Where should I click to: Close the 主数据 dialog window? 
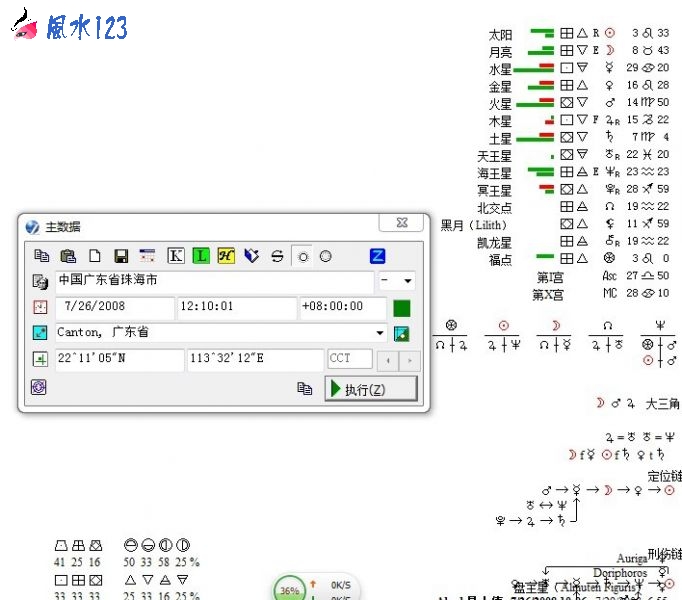click(401, 224)
